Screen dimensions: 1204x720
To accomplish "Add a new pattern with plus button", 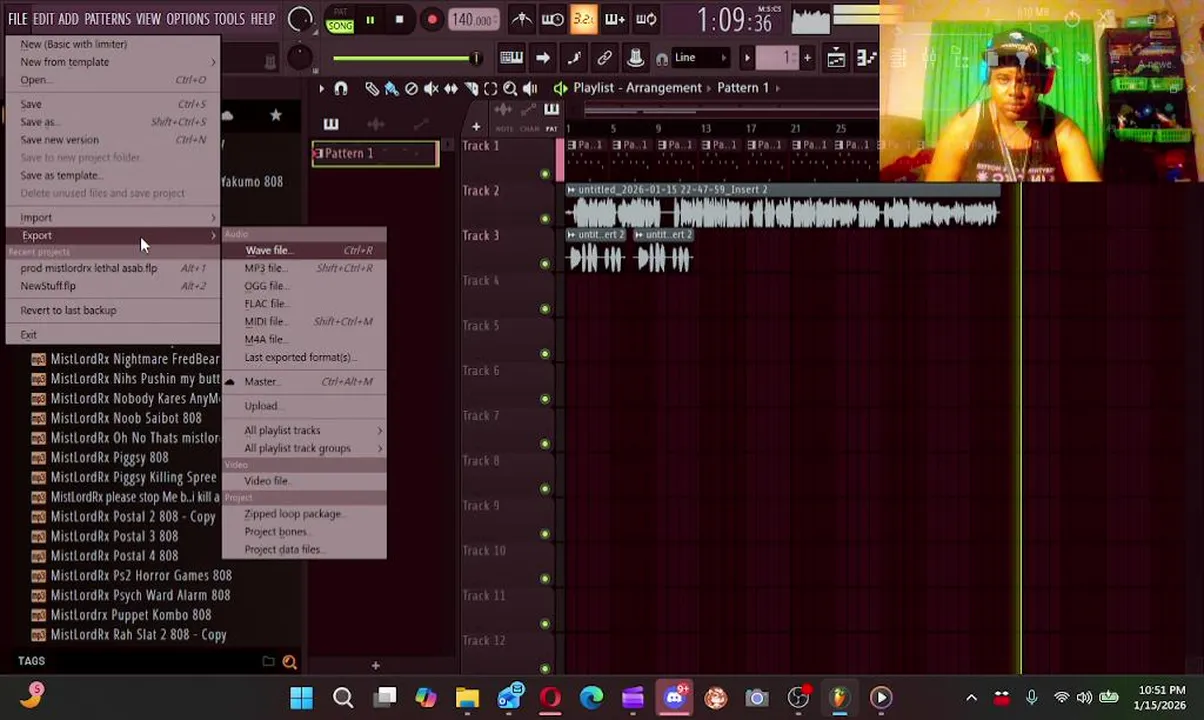I will [808, 57].
